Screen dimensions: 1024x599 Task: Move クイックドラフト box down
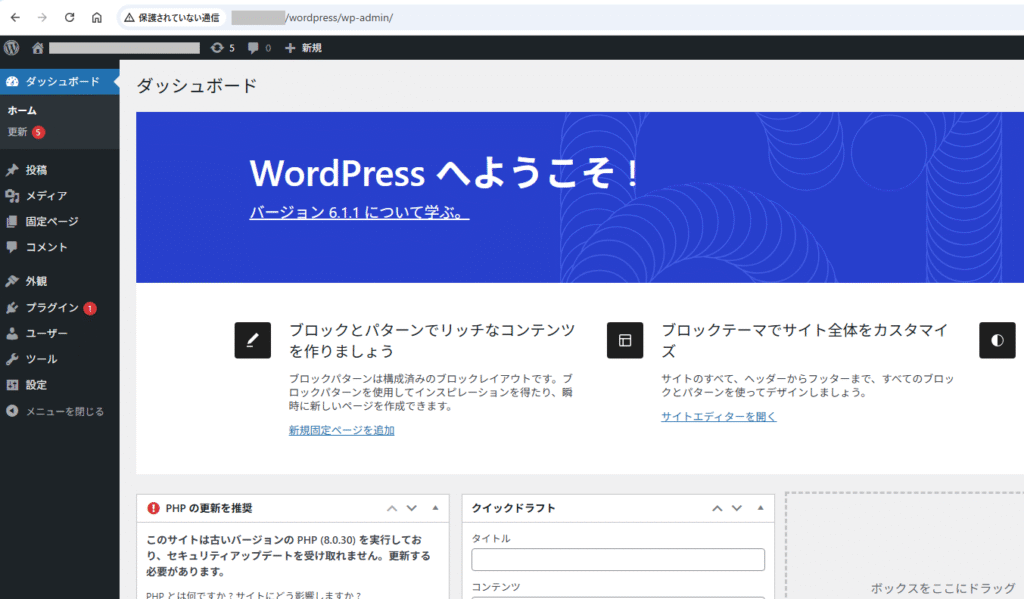click(x=737, y=508)
